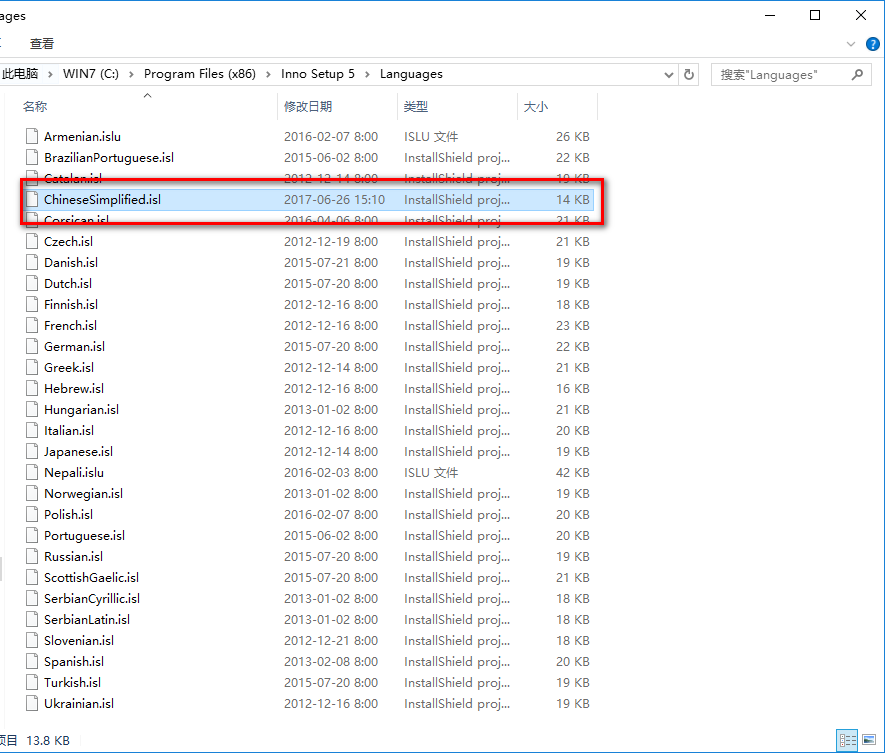Expand the ribbon with the chevron arrow
The width and height of the screenshot is (885, 753).
(851, 44)
